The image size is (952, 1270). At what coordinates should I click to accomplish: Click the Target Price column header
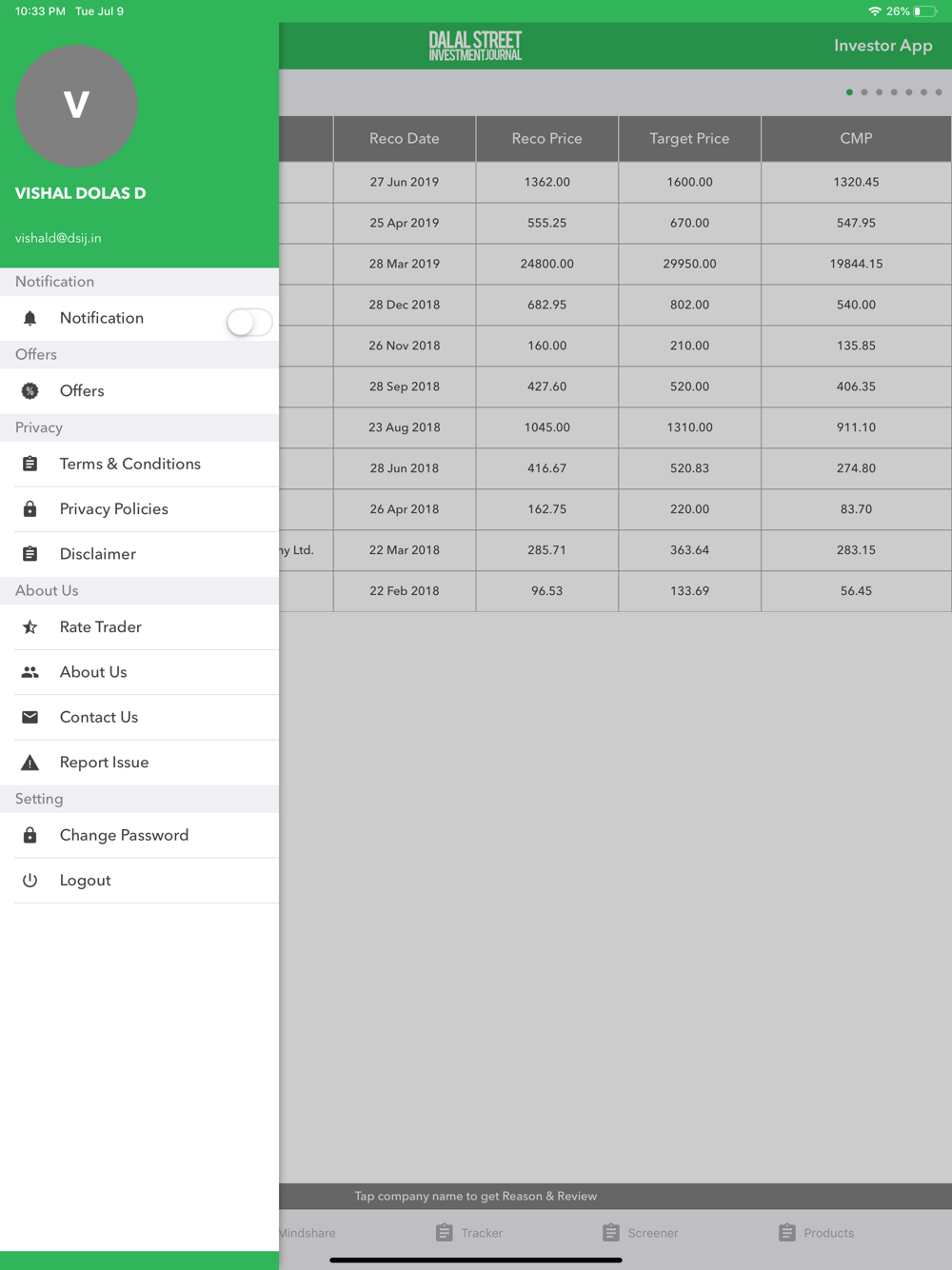[690, 139]
